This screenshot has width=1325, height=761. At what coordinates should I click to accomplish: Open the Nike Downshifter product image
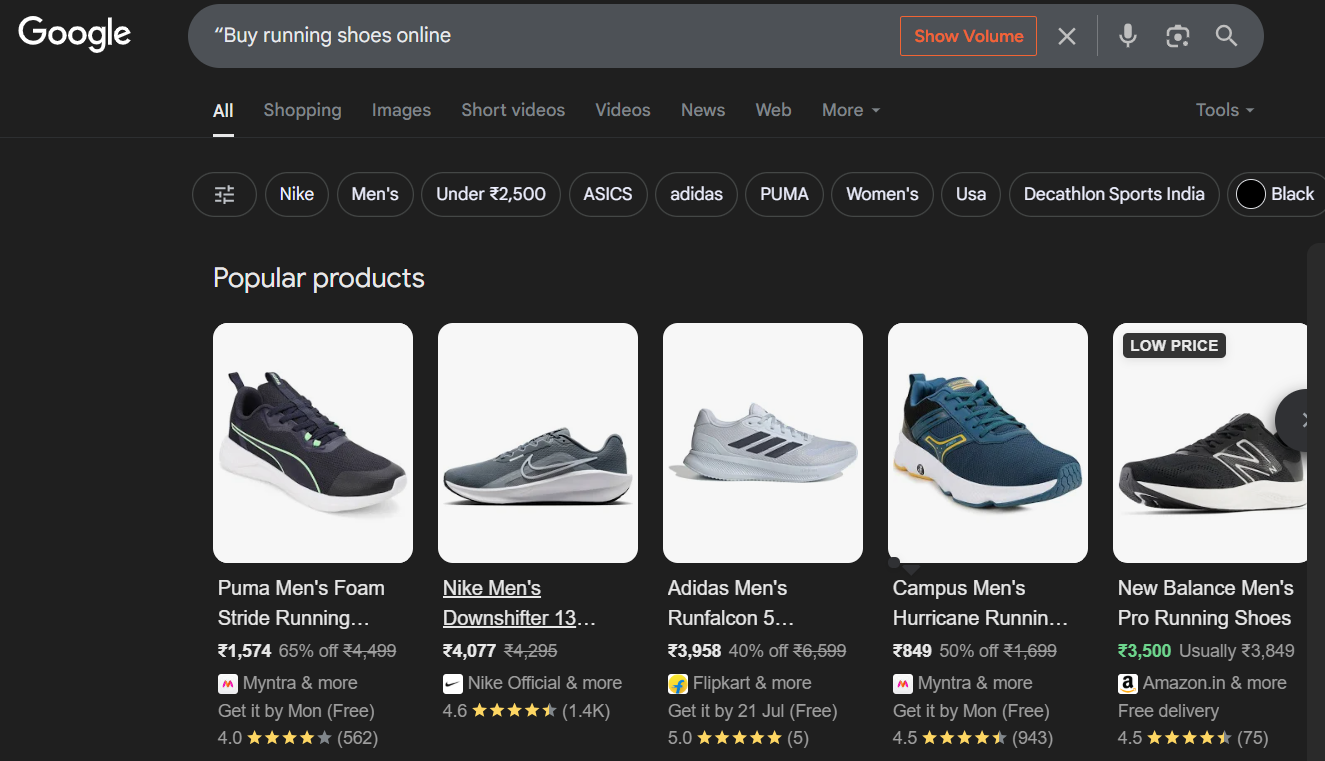tap(538, 443)
